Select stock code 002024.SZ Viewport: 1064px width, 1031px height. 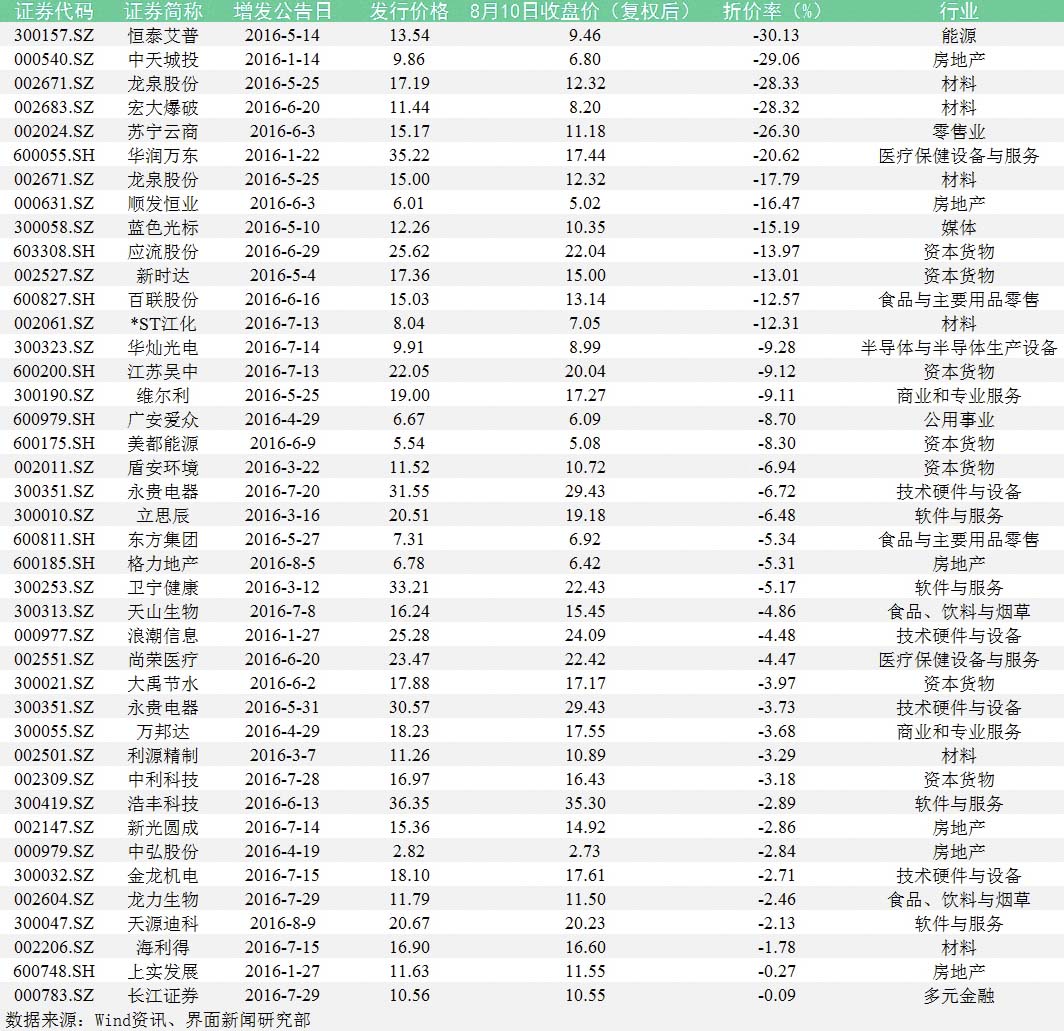54,132
